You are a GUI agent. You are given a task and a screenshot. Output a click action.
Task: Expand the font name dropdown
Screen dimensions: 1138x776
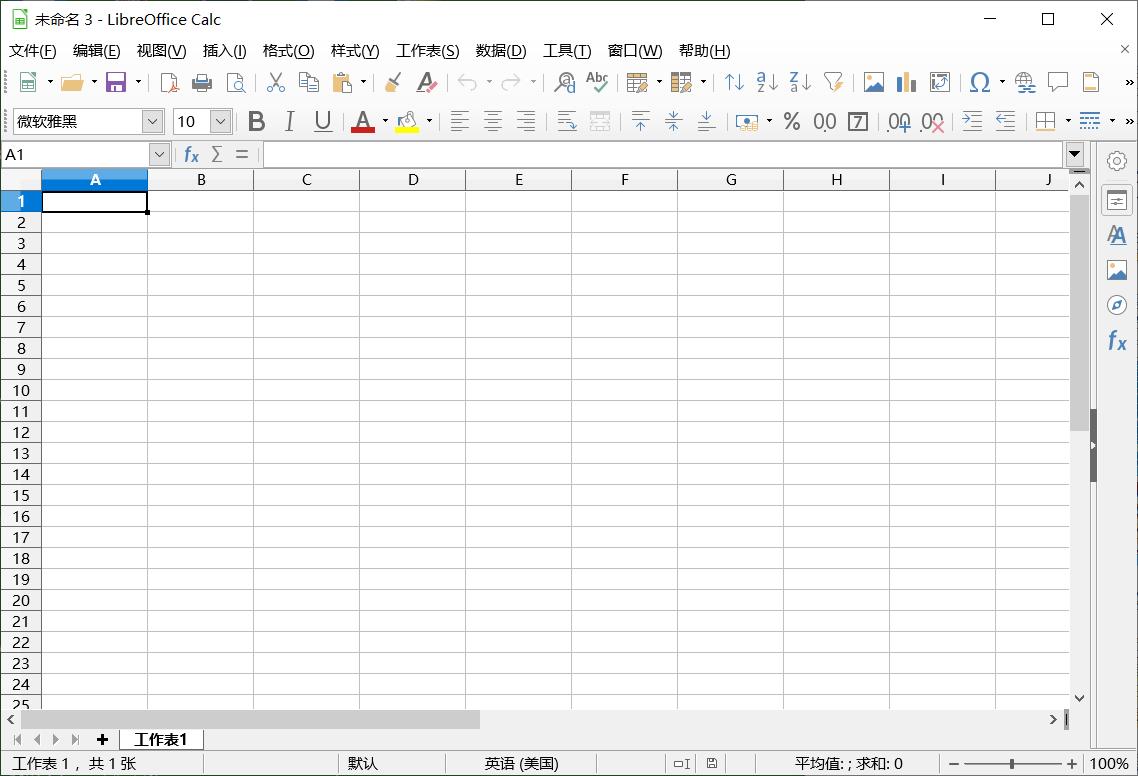152,121
